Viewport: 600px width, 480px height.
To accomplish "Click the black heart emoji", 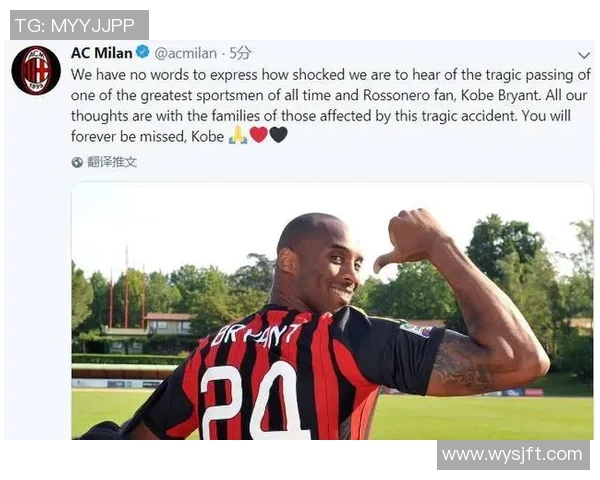I will tap(279, 135).
